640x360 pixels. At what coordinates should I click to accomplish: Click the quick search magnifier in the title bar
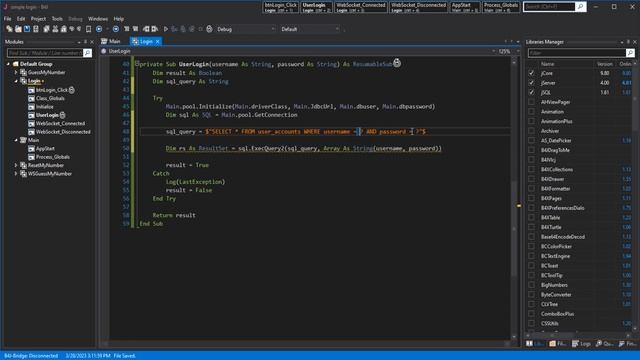[x=580, y=7]
